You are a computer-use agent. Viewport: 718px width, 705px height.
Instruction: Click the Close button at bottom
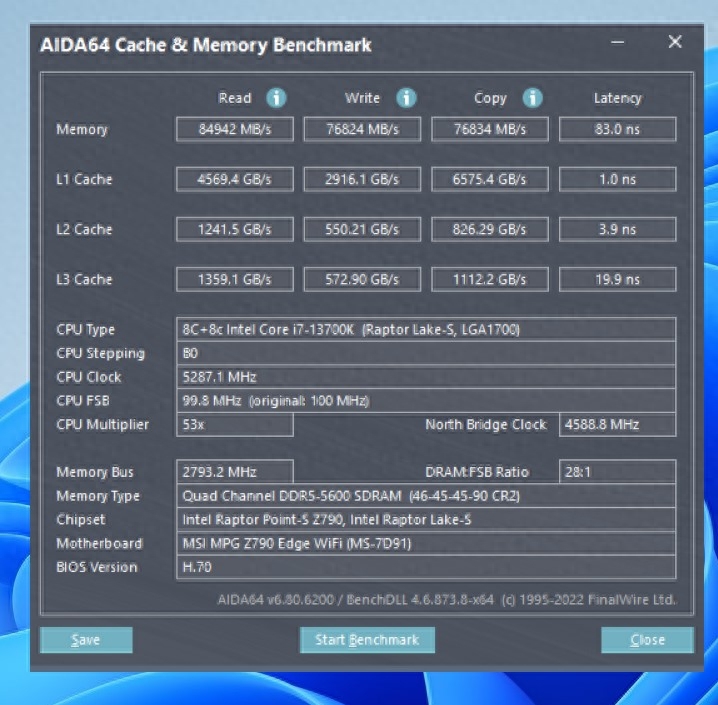tap(647, 640)
